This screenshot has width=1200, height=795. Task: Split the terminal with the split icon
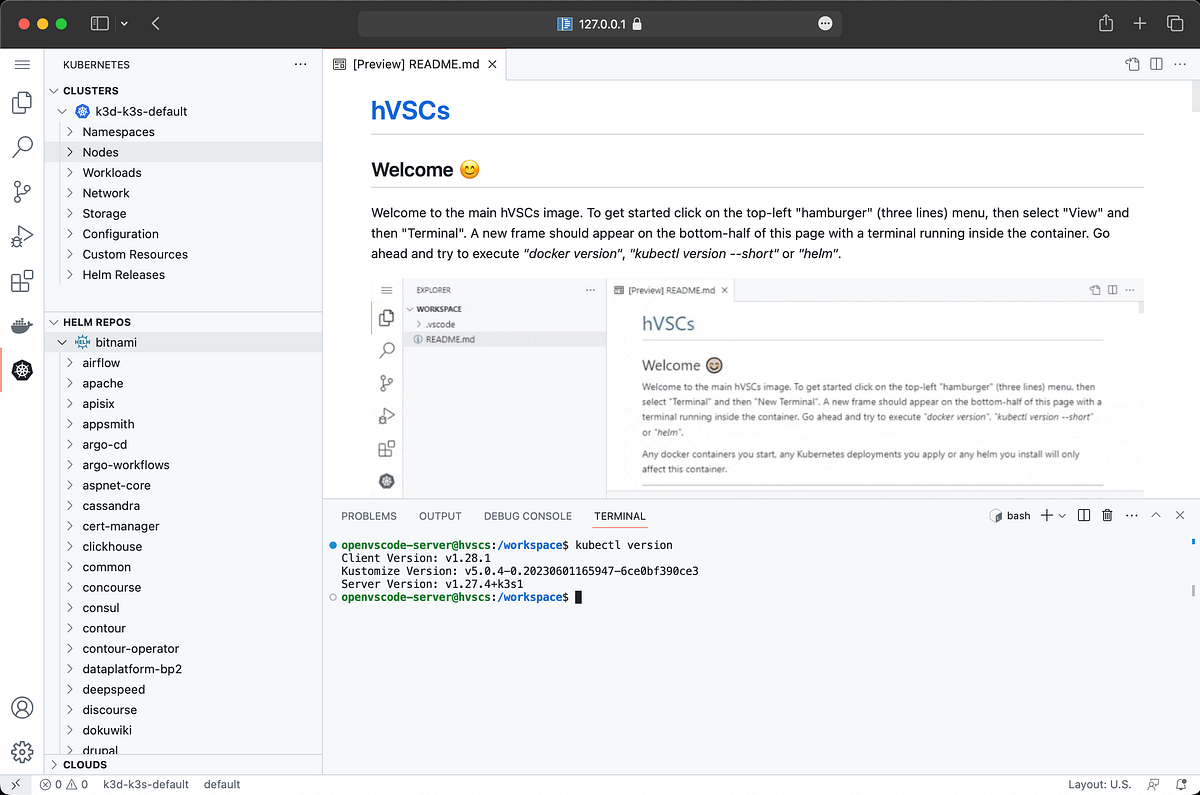coord(1083,515)
